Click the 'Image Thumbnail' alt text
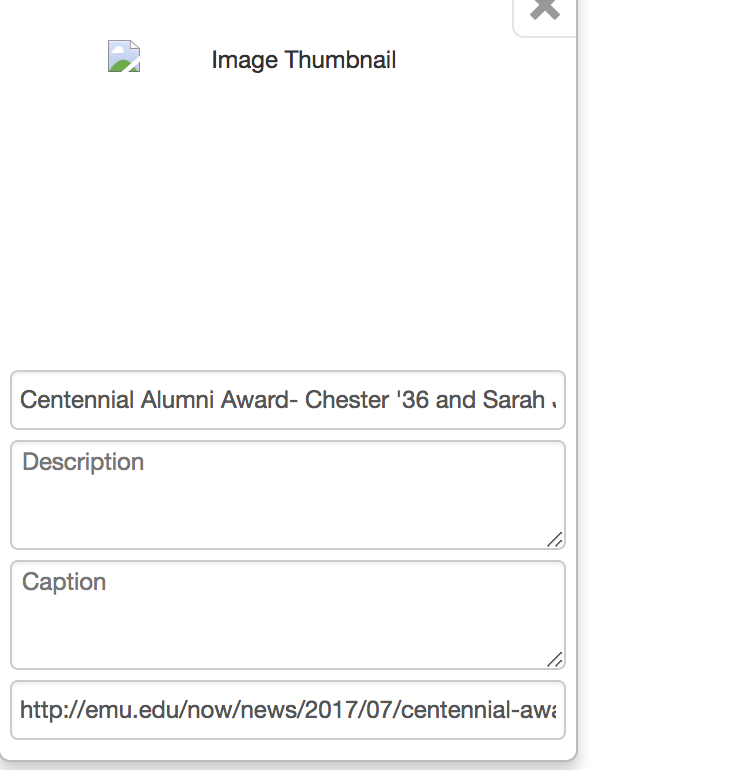 coord(304,60)
